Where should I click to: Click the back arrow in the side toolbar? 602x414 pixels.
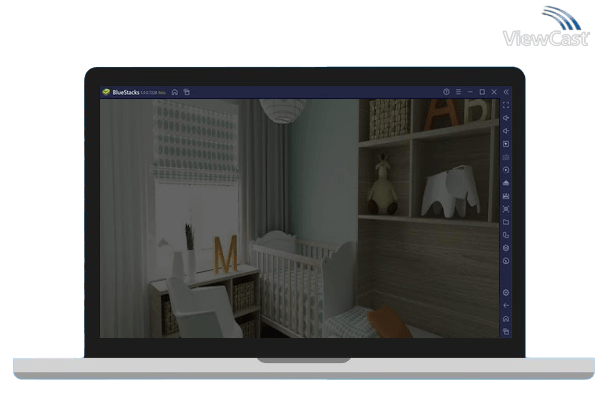[x=506, y=306]
